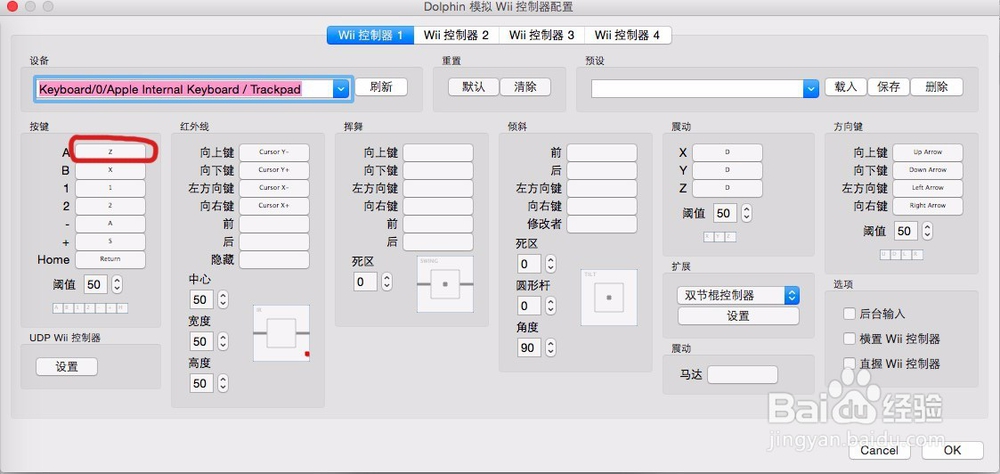
Task: Adjust the 红外线 高度 stepper arrows
Action: (x=223, y=383)
